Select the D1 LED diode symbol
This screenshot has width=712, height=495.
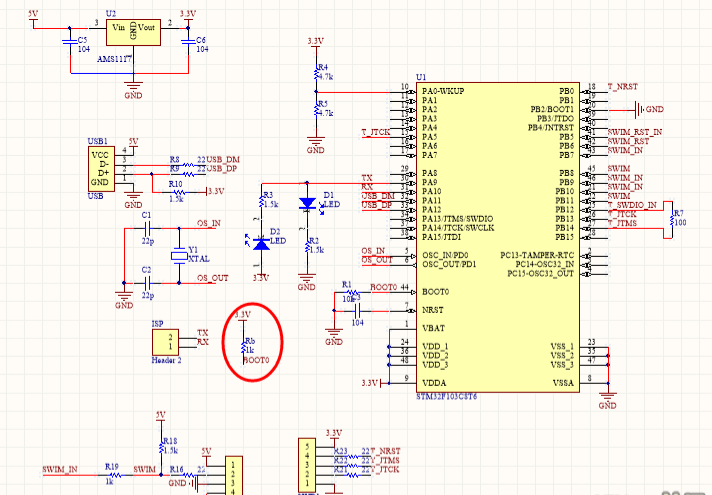point(307,203)
